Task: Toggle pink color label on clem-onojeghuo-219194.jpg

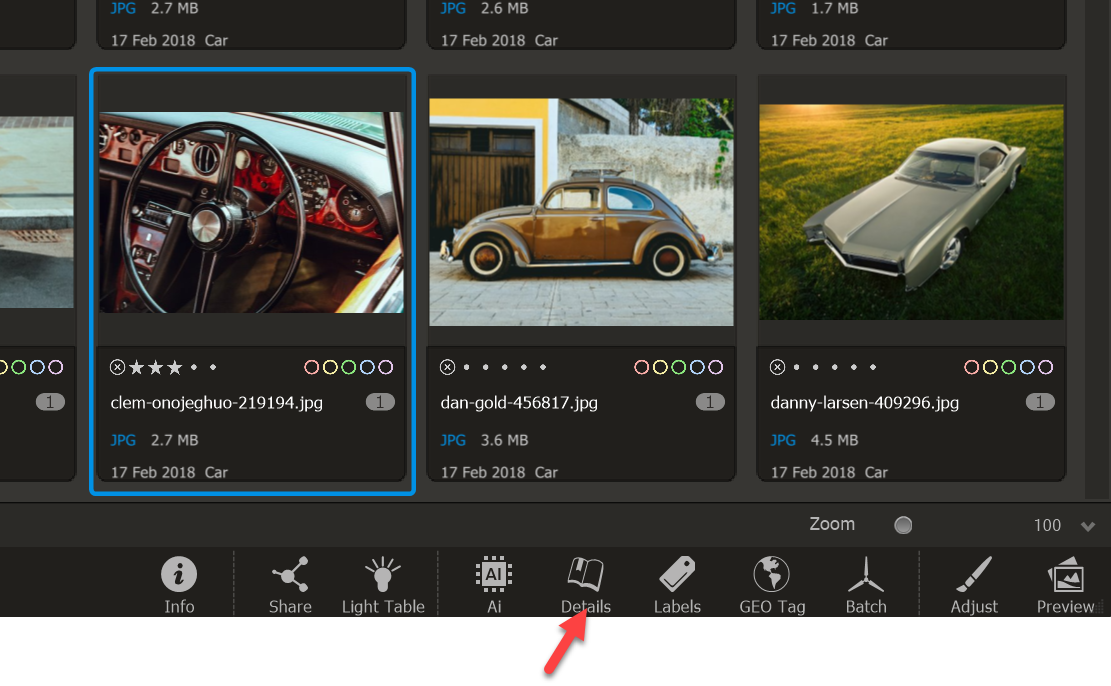Action: [x=311, y=367]
